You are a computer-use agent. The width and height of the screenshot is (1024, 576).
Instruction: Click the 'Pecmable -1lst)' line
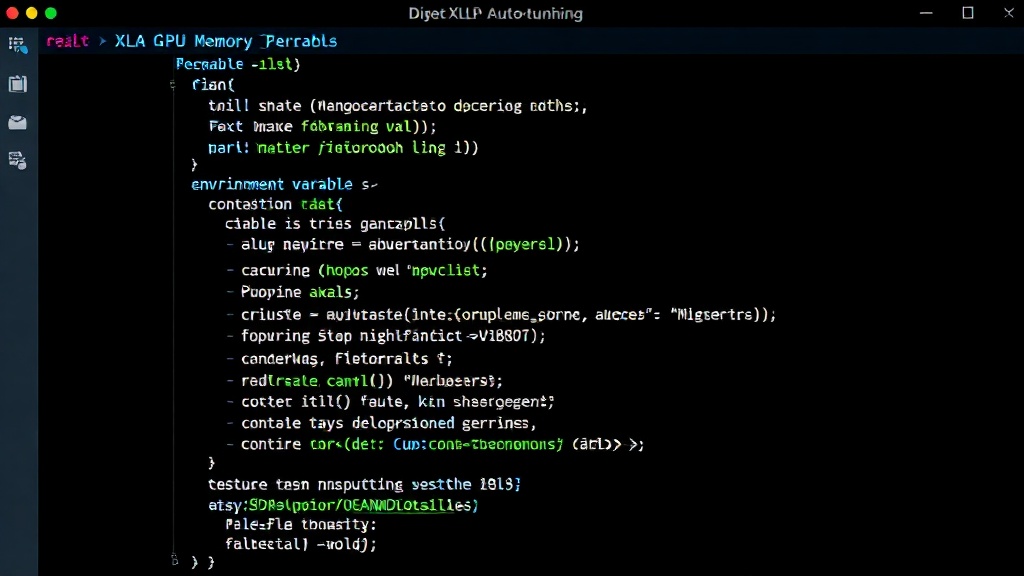(238, 64)
